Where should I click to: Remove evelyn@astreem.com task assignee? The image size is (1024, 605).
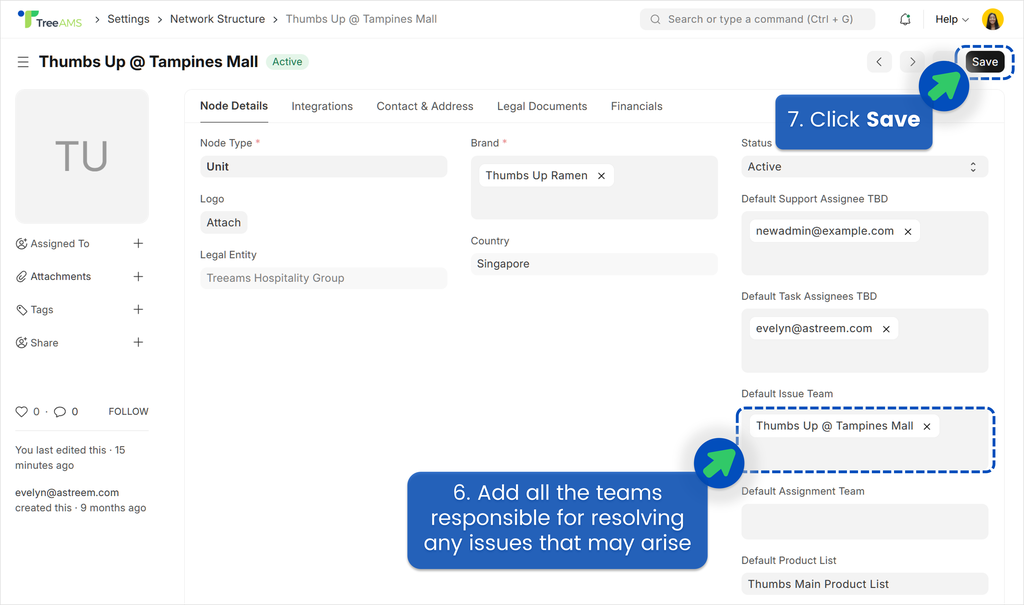click(x=886, y=329)
